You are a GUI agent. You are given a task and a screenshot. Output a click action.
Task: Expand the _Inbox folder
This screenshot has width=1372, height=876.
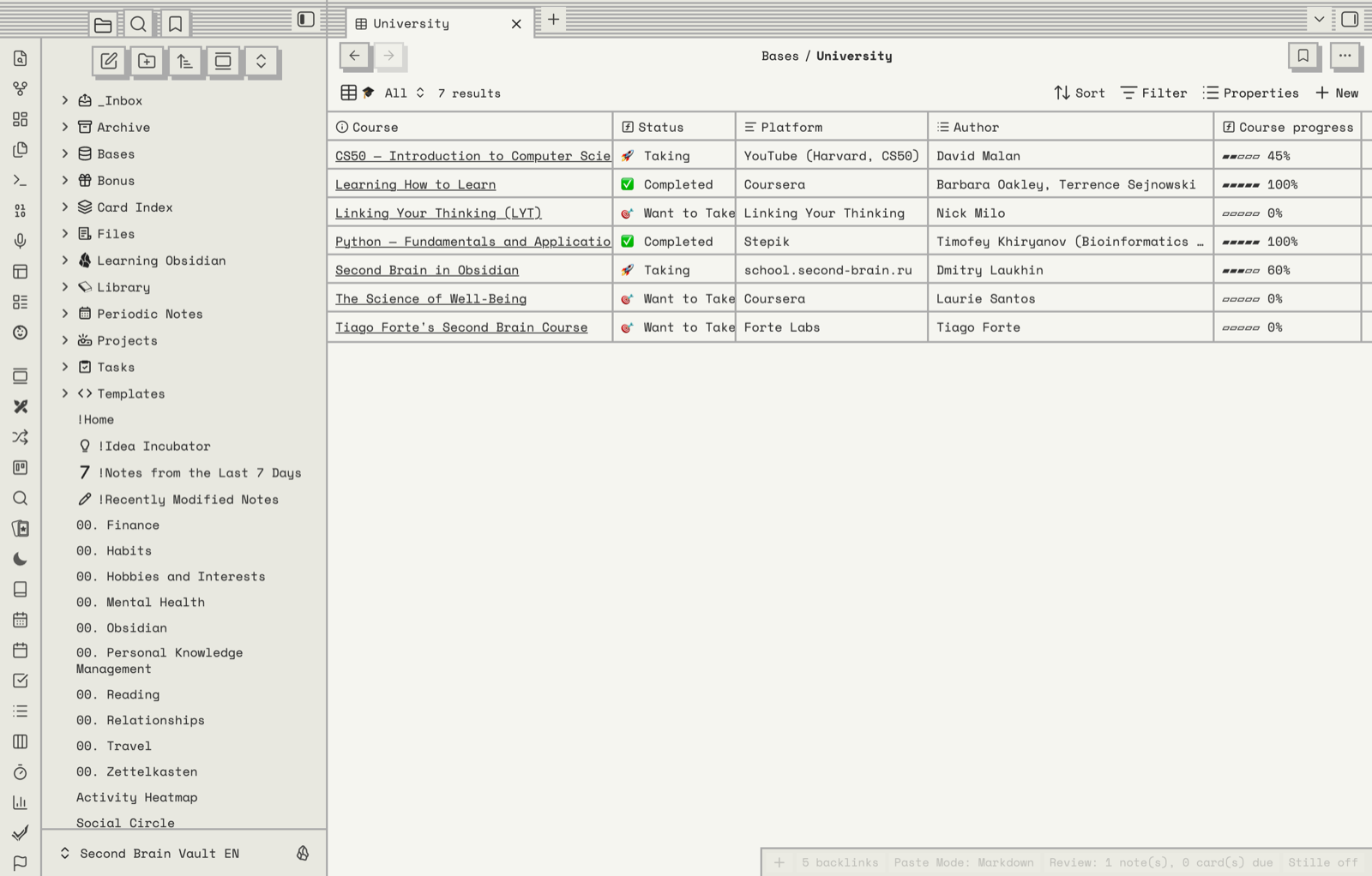click(x=65, y=100)
